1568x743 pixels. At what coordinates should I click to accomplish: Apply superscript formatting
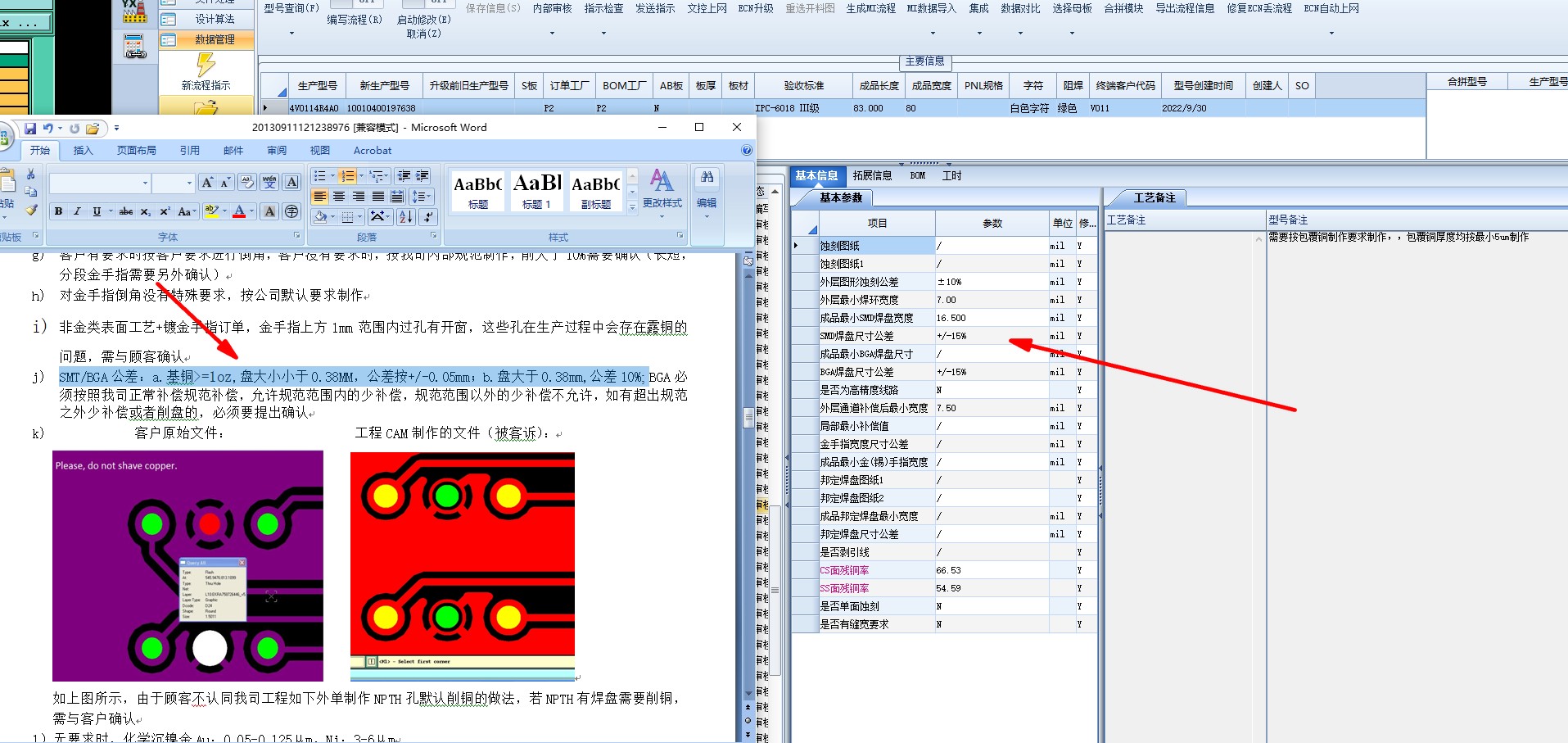click(x=164, y=211)
